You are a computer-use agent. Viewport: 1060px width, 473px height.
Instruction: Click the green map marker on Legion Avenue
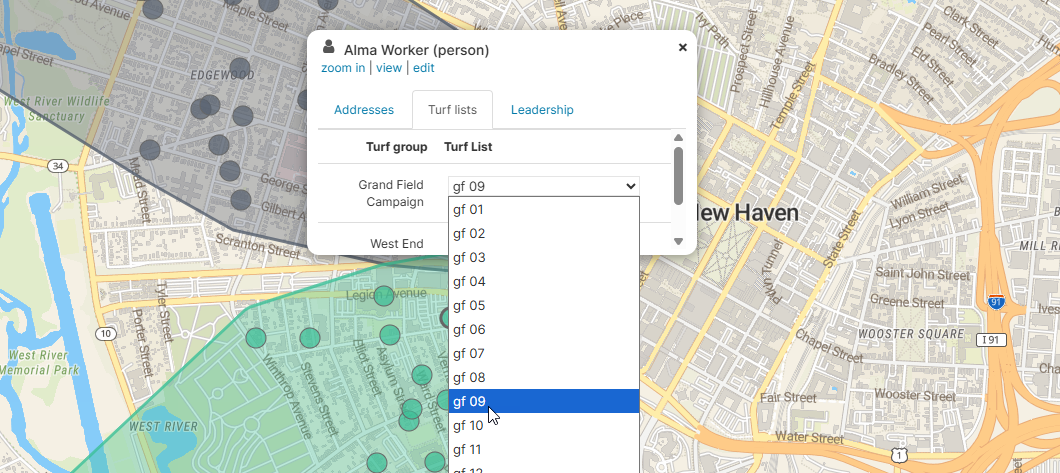[x=384, y=296]
